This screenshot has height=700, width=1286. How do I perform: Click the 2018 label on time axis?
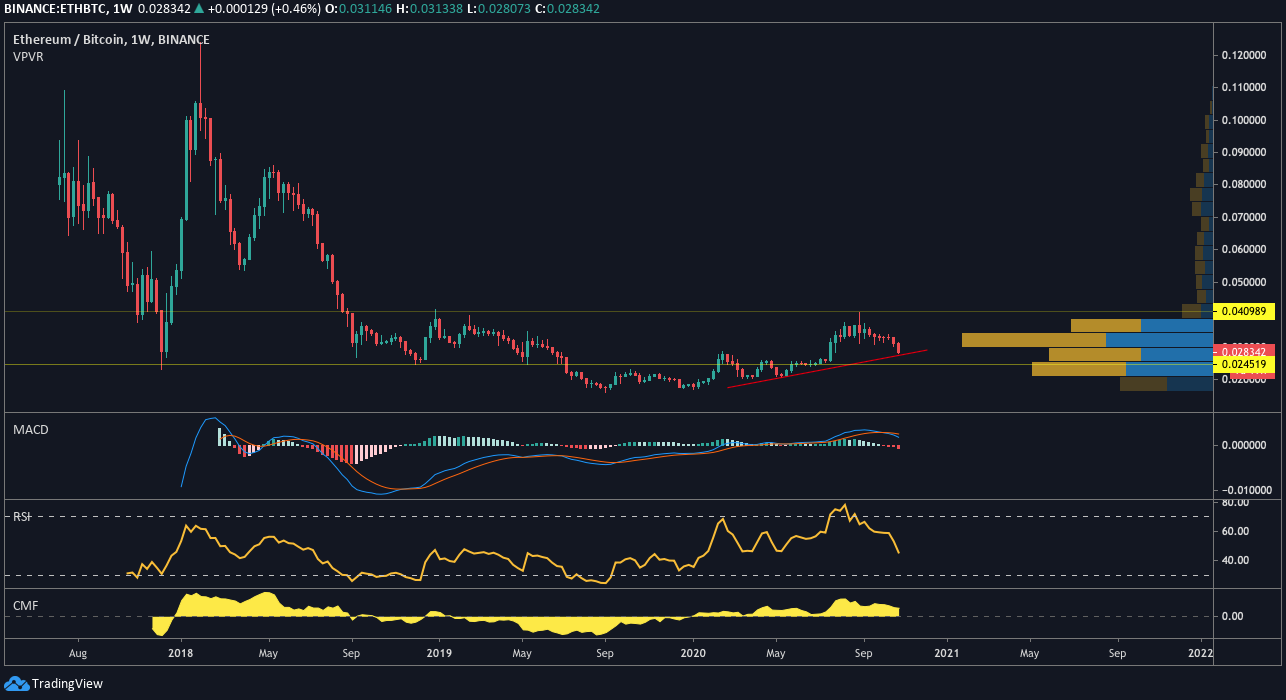tap(181, 654)
